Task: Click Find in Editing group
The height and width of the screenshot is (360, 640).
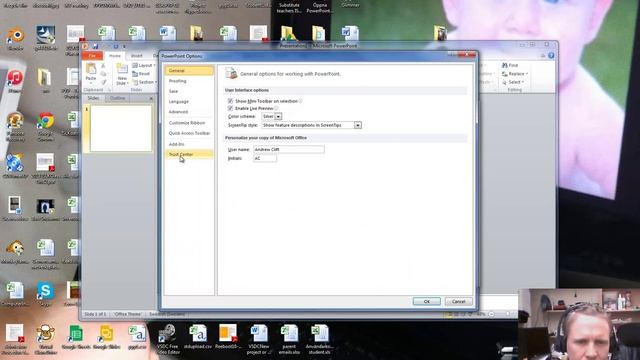Action: (510, 65)
